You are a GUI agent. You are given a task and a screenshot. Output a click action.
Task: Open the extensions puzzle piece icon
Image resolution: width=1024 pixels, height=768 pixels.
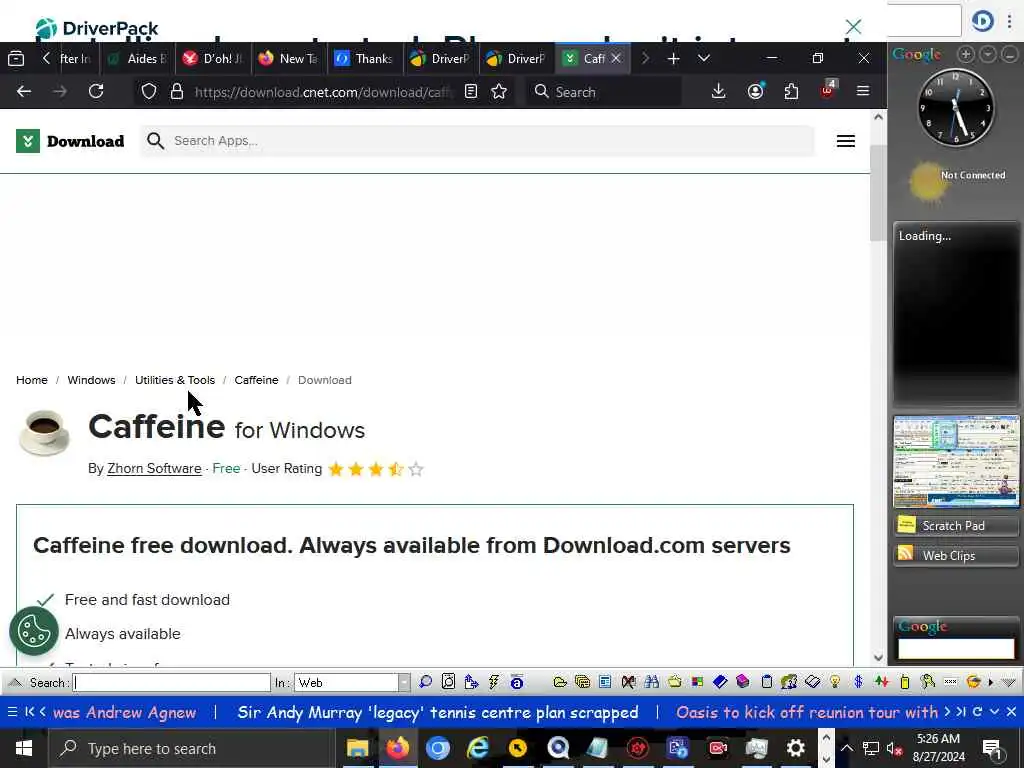tap(792, 91)
